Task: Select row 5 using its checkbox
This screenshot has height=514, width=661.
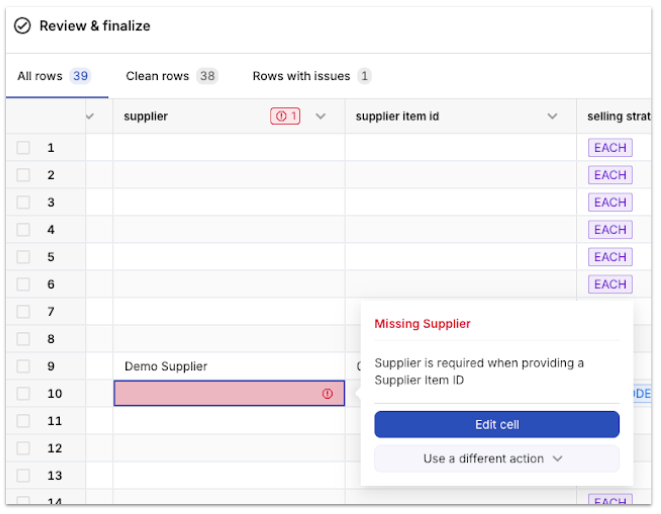Action: pos(23,257)
